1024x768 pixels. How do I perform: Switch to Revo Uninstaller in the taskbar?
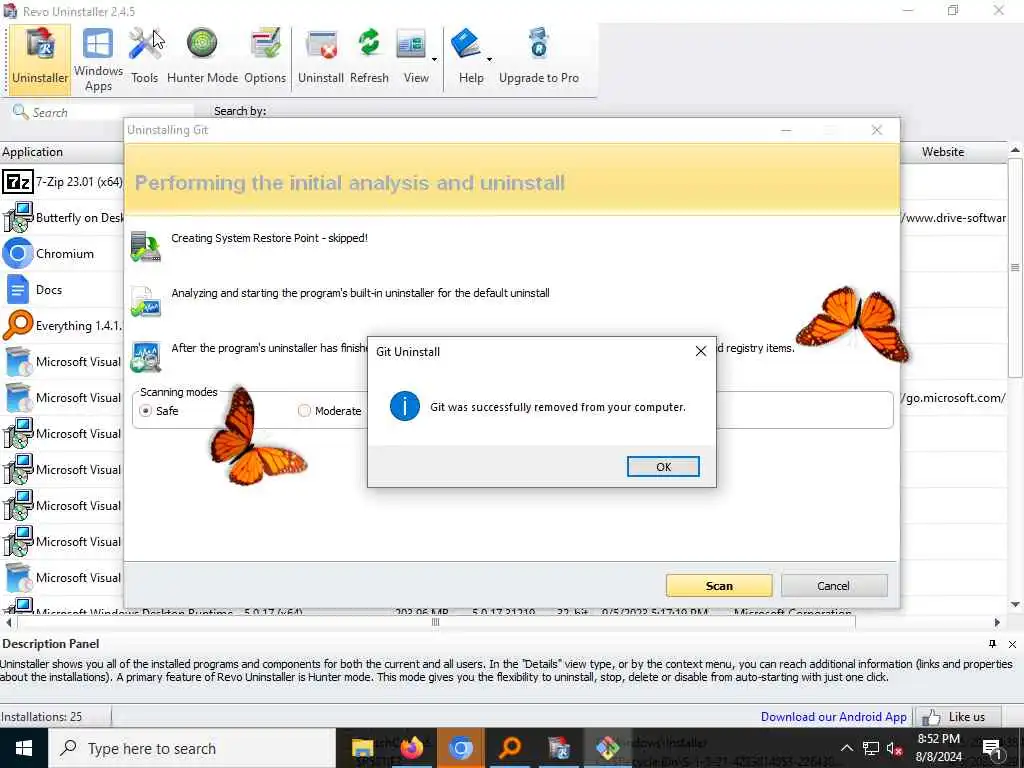(559, 748)
